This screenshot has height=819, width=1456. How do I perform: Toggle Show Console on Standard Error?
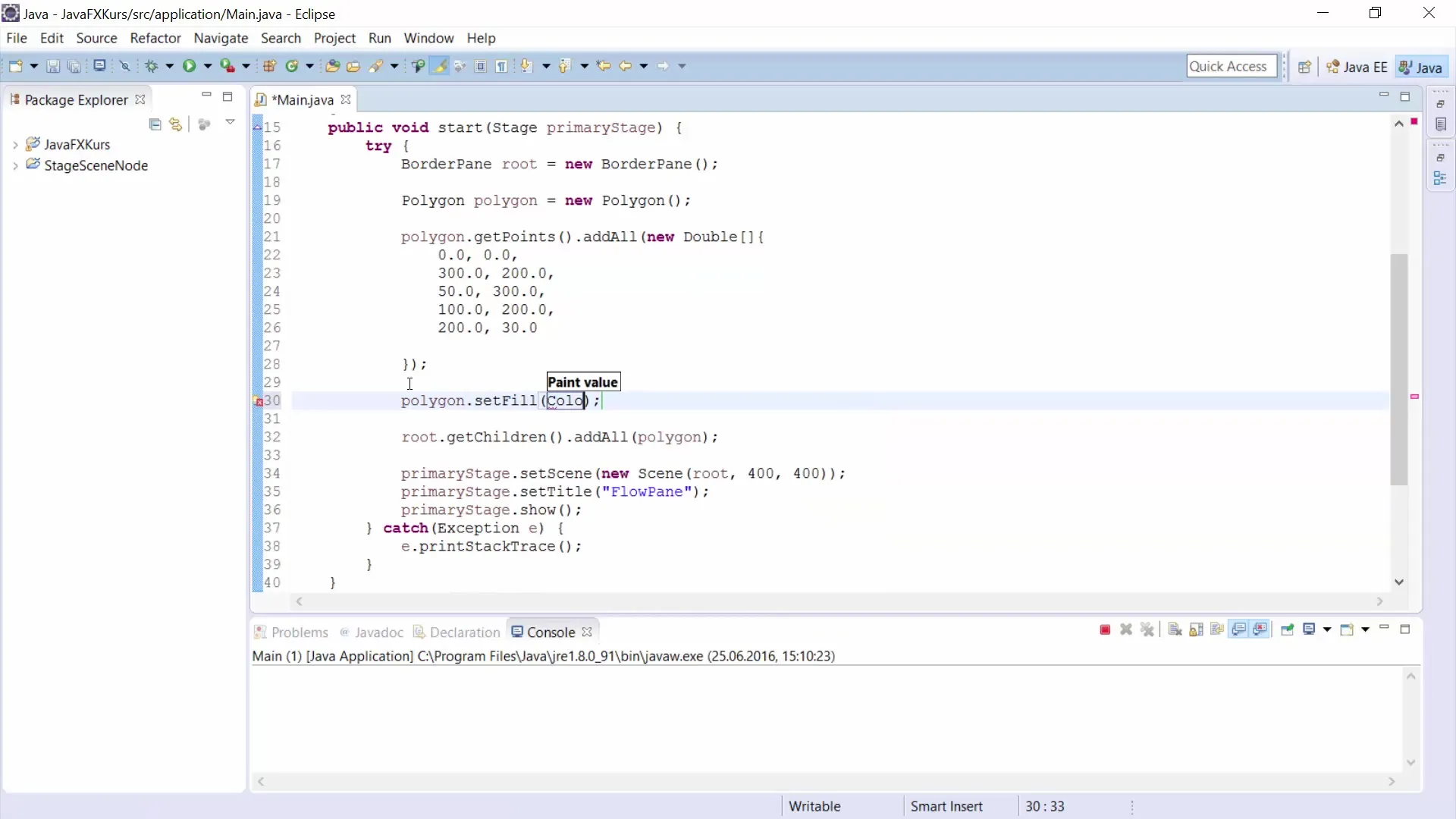click(x=1260, y=629)
